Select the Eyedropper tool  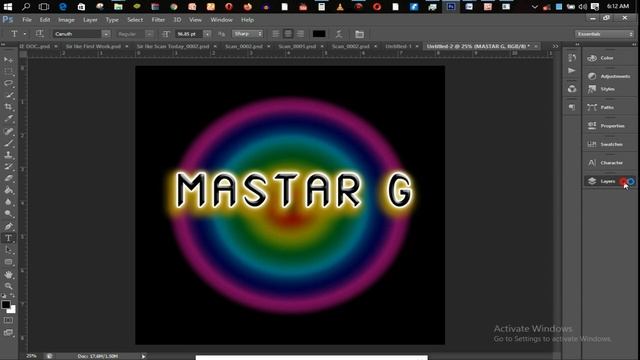click(9, 119)
